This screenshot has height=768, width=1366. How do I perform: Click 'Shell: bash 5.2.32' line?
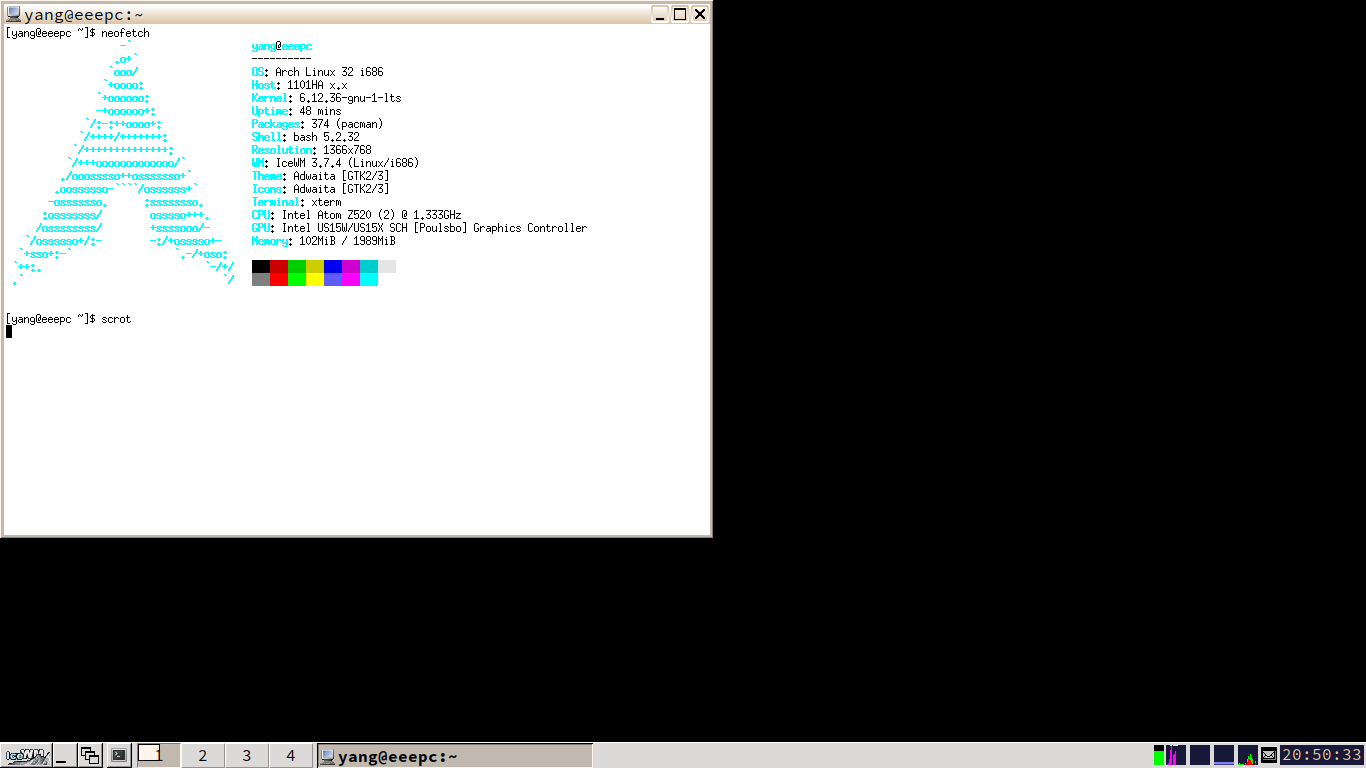(x=306, y=137)
